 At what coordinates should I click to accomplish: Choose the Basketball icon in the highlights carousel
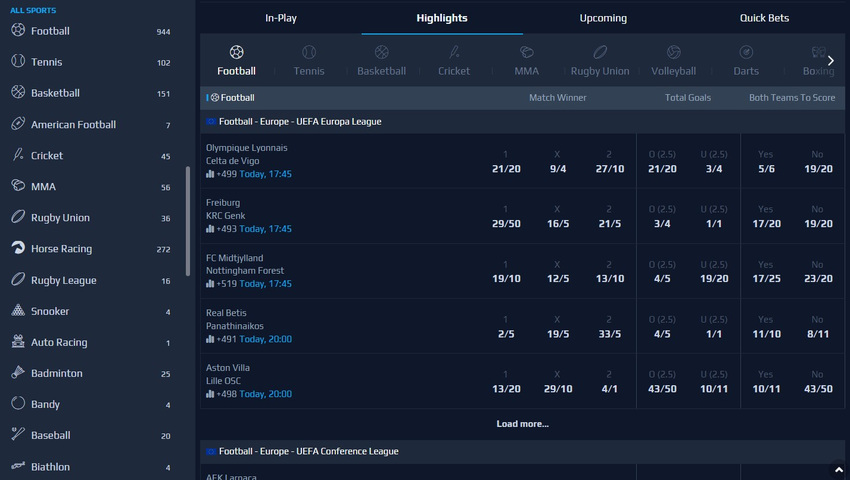[x=382, y=52]
